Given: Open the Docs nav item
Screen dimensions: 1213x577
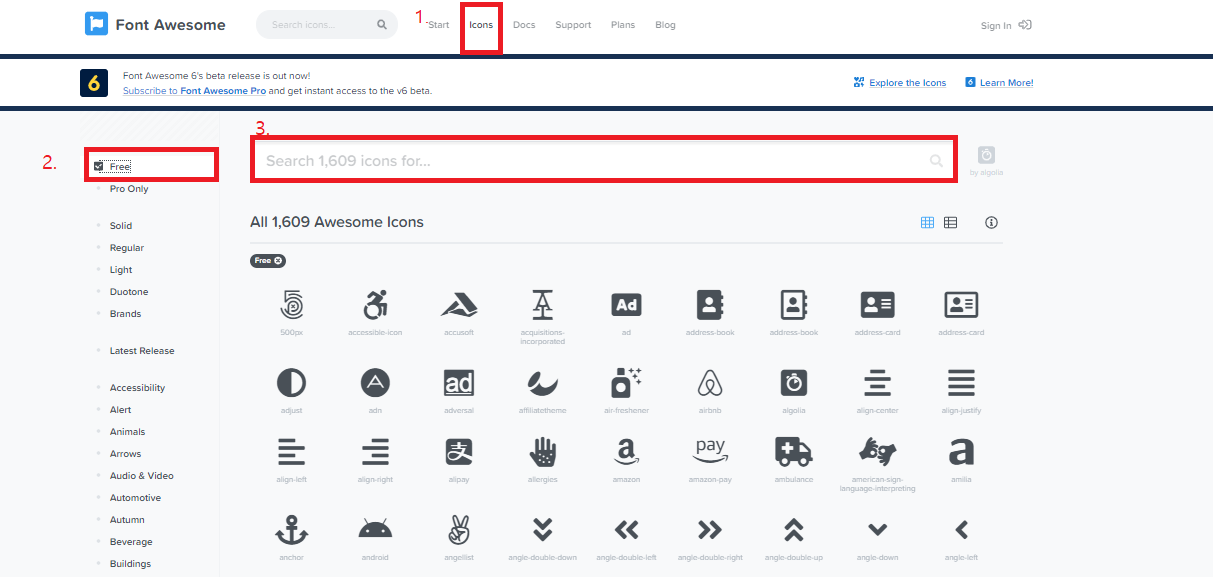Looking at the screenshot, I should [x=524, y=25].
